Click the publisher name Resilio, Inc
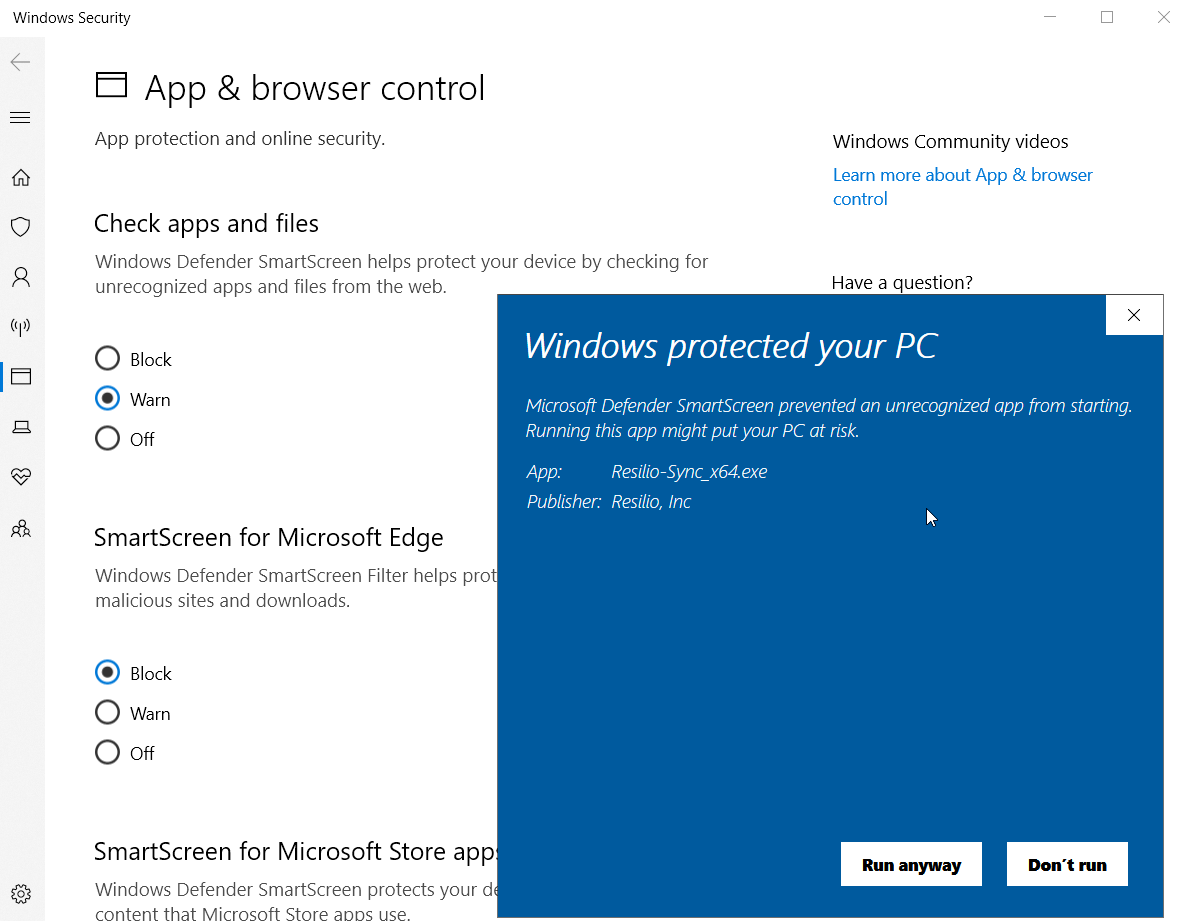The image size is (1186, 921). [651, 502]
